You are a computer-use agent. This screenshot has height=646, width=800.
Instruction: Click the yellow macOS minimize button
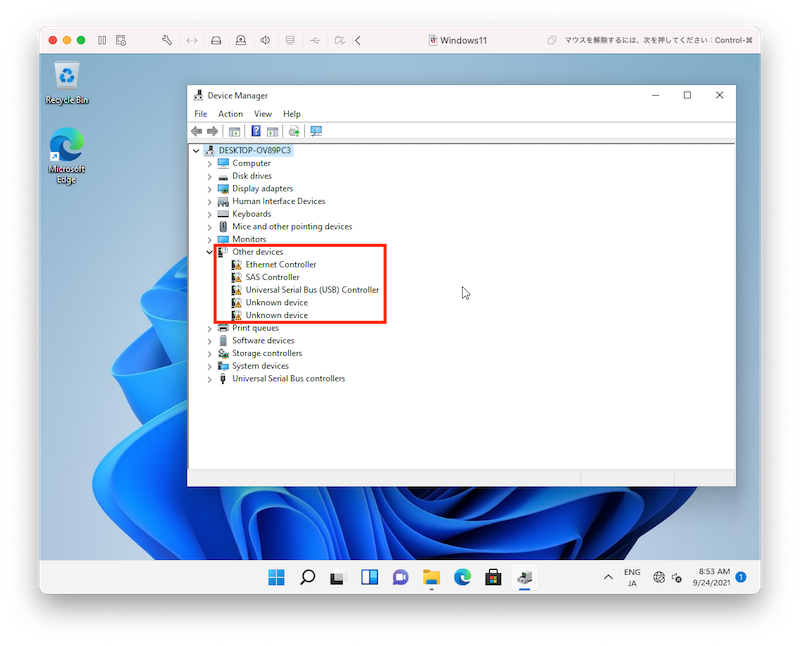point(66,40)
